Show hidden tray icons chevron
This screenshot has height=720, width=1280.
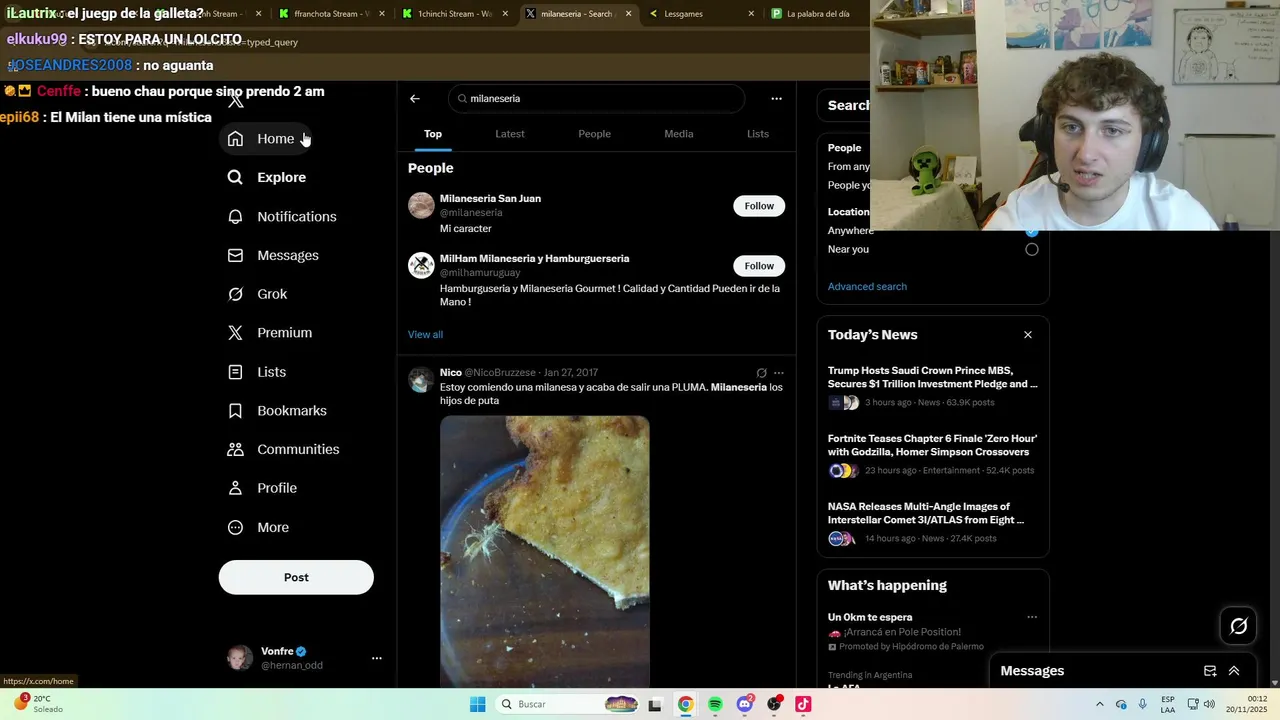coord(1100,704)
